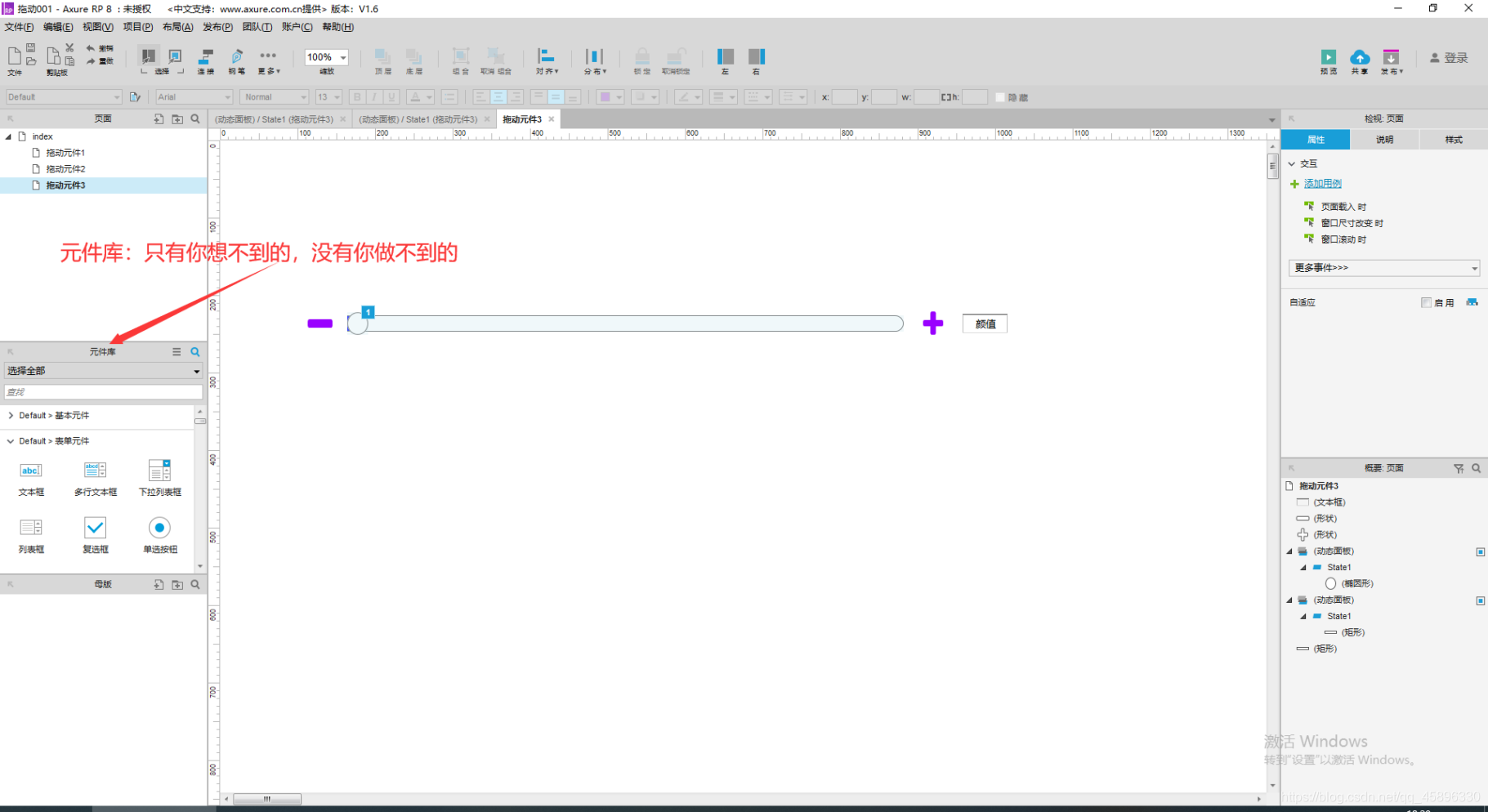Open the Help (帮助) menu
Viewport: 1488px width, 812px height.
tap(337, 27)
